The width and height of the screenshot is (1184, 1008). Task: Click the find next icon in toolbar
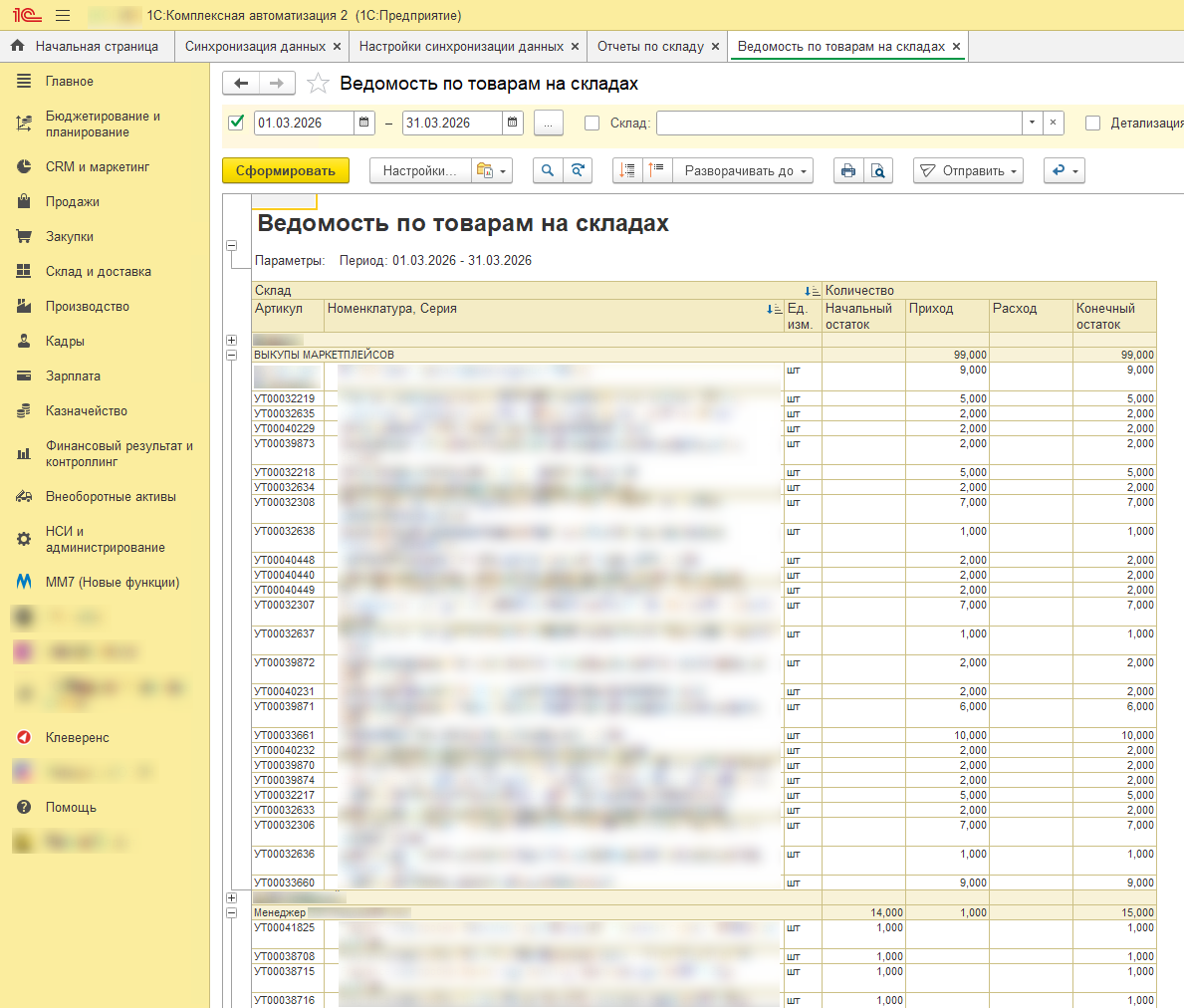click(578, 170)
